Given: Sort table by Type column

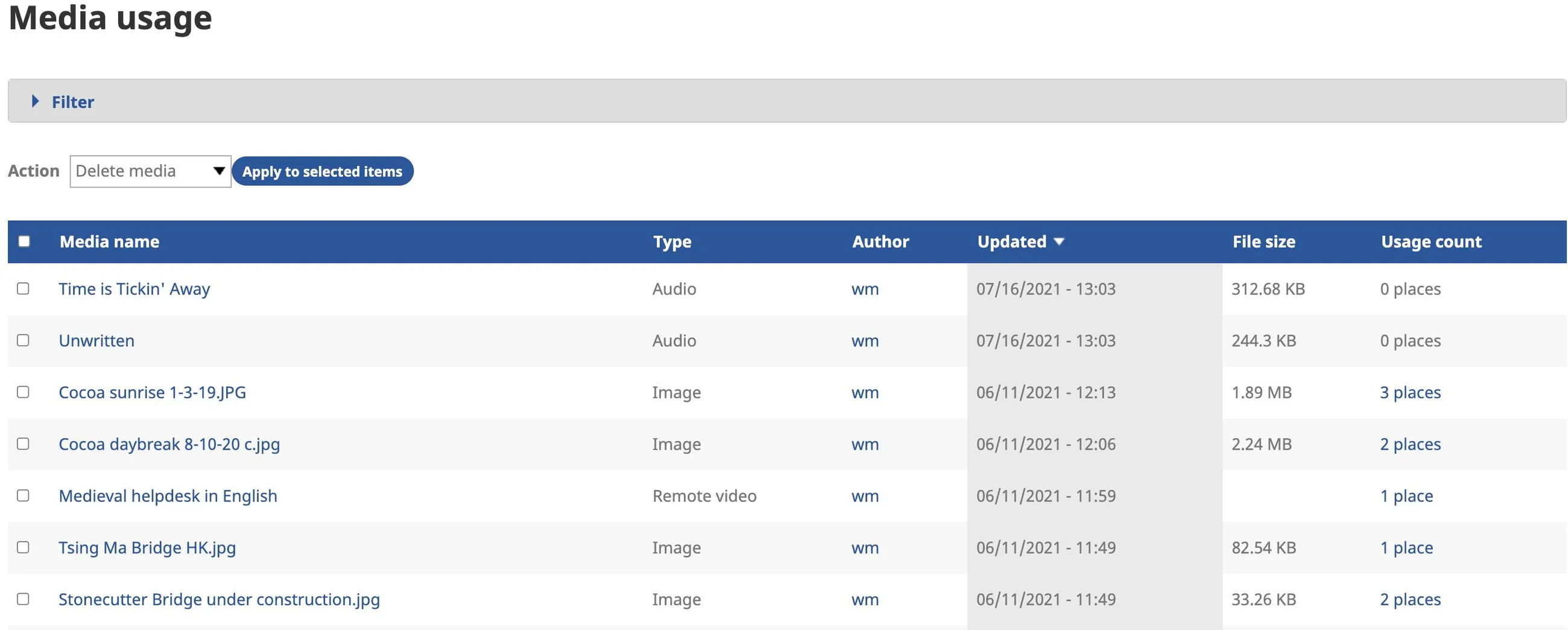Looking at the screenshot, I should [x=672, y=242].
